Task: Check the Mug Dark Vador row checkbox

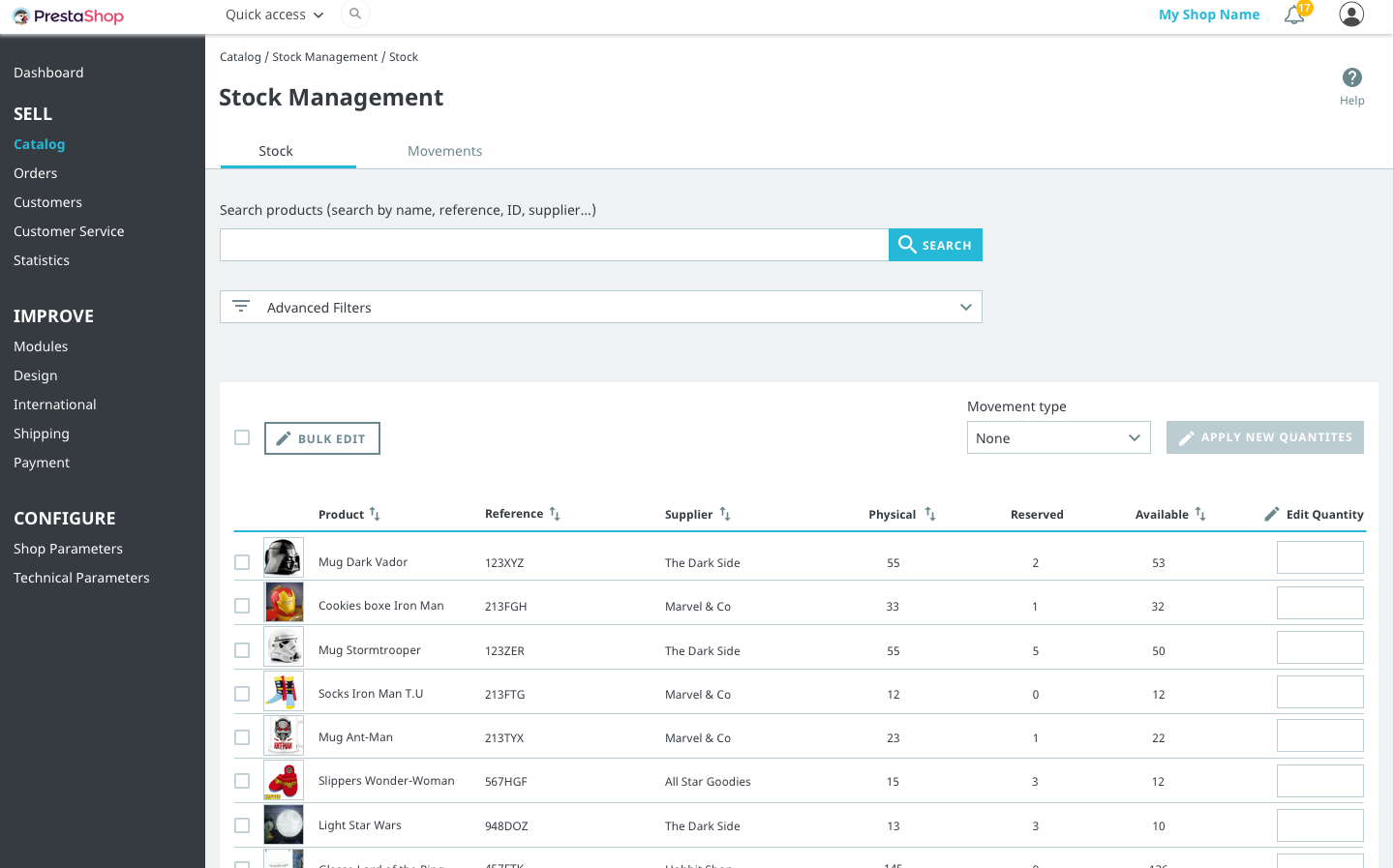Action: pos(242,562)
